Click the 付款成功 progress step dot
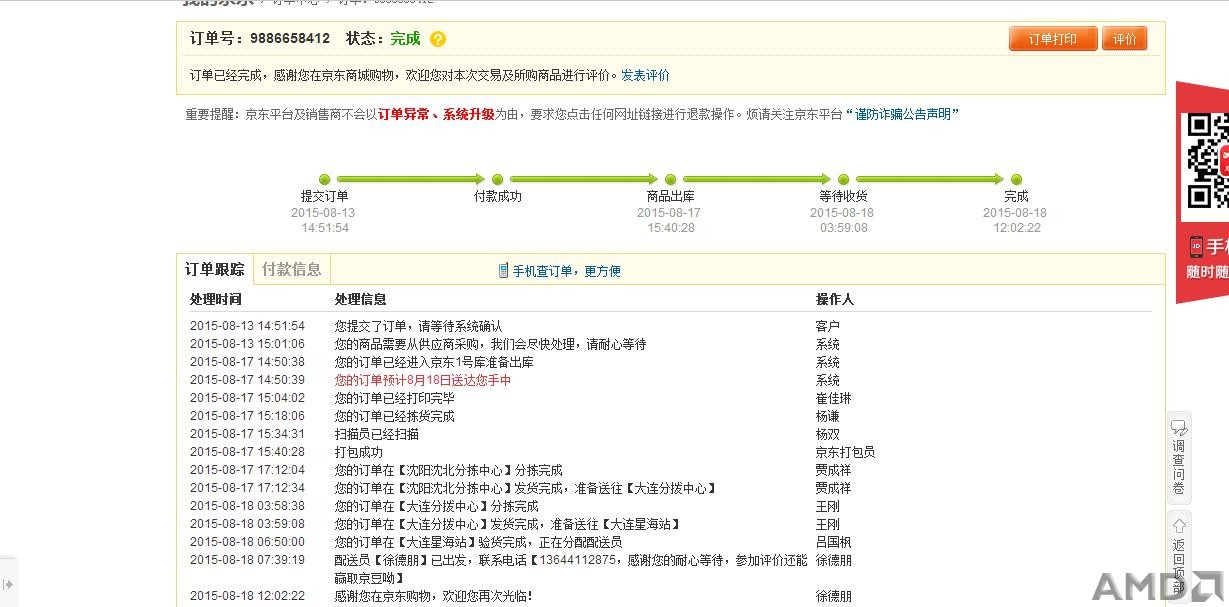The height and width of the screenshot is (607, 1229). (498, 179)
